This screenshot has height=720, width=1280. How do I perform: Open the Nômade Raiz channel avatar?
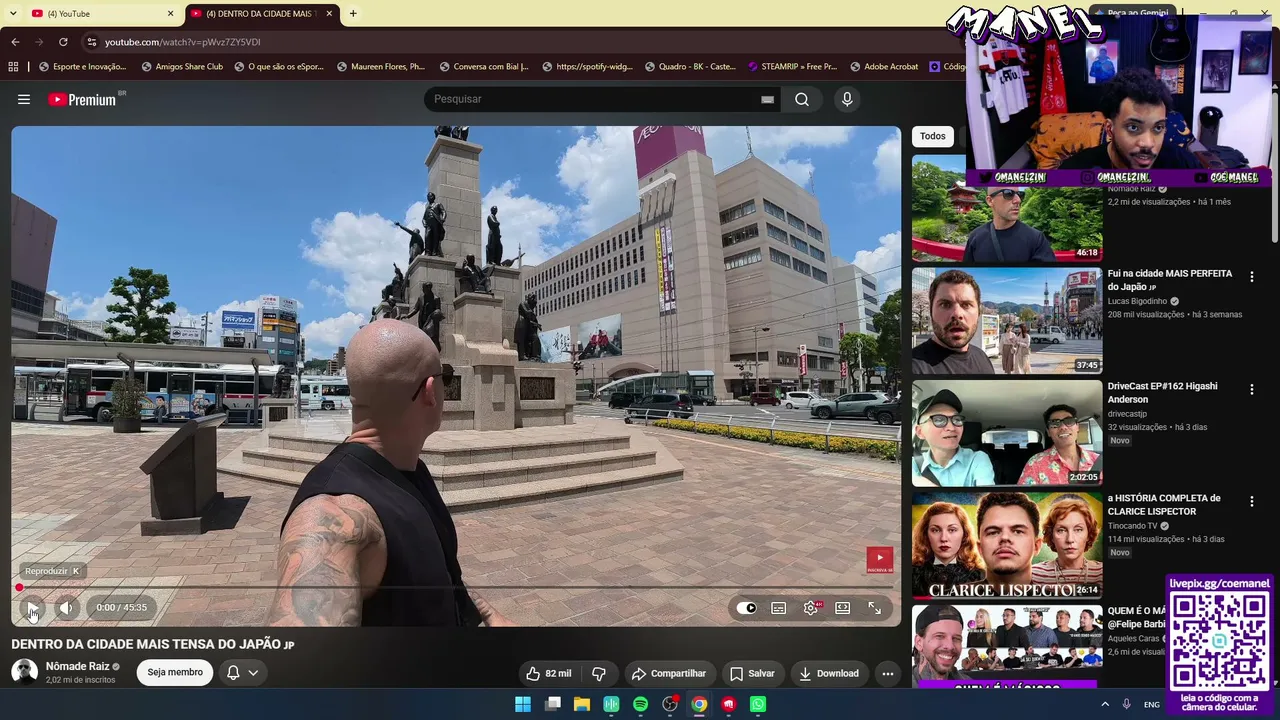tap(24, 672)
